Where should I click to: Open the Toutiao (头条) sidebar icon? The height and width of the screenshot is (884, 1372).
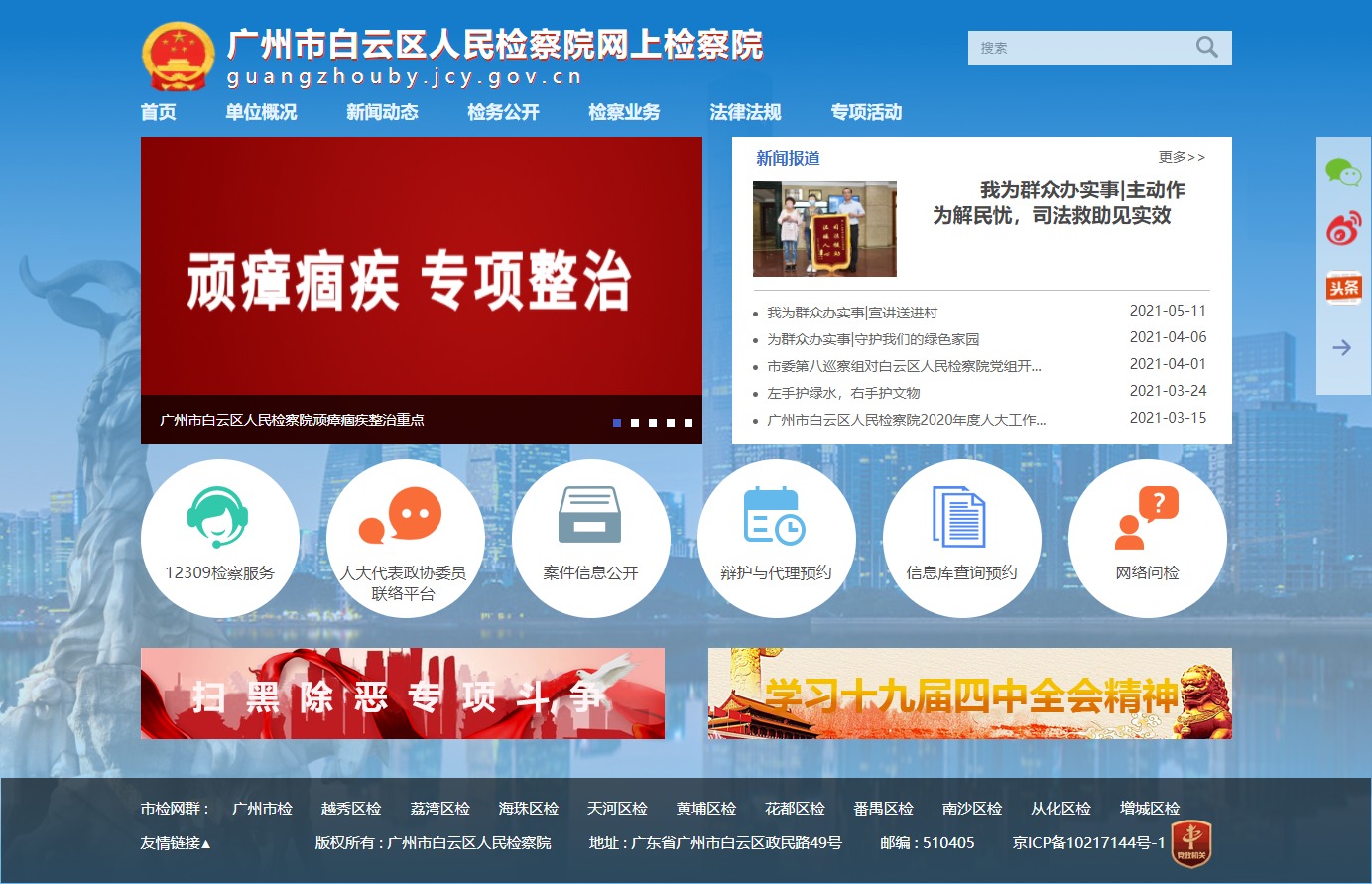1343,288
